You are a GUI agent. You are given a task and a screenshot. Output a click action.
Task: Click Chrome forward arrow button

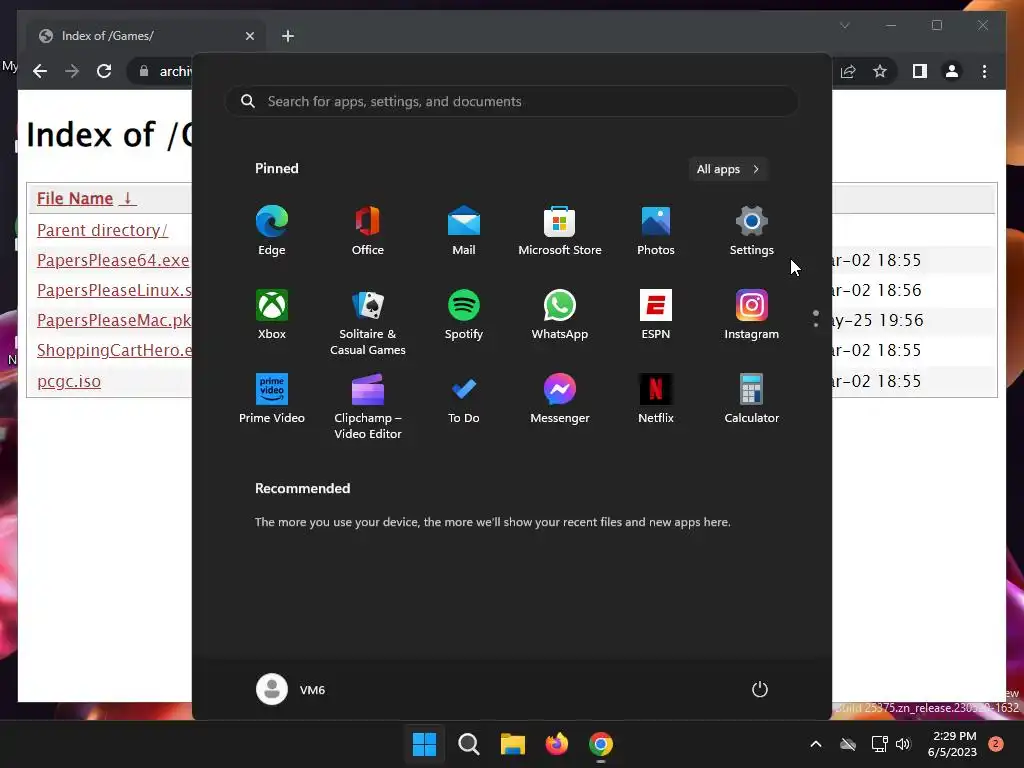pos(72,71)
